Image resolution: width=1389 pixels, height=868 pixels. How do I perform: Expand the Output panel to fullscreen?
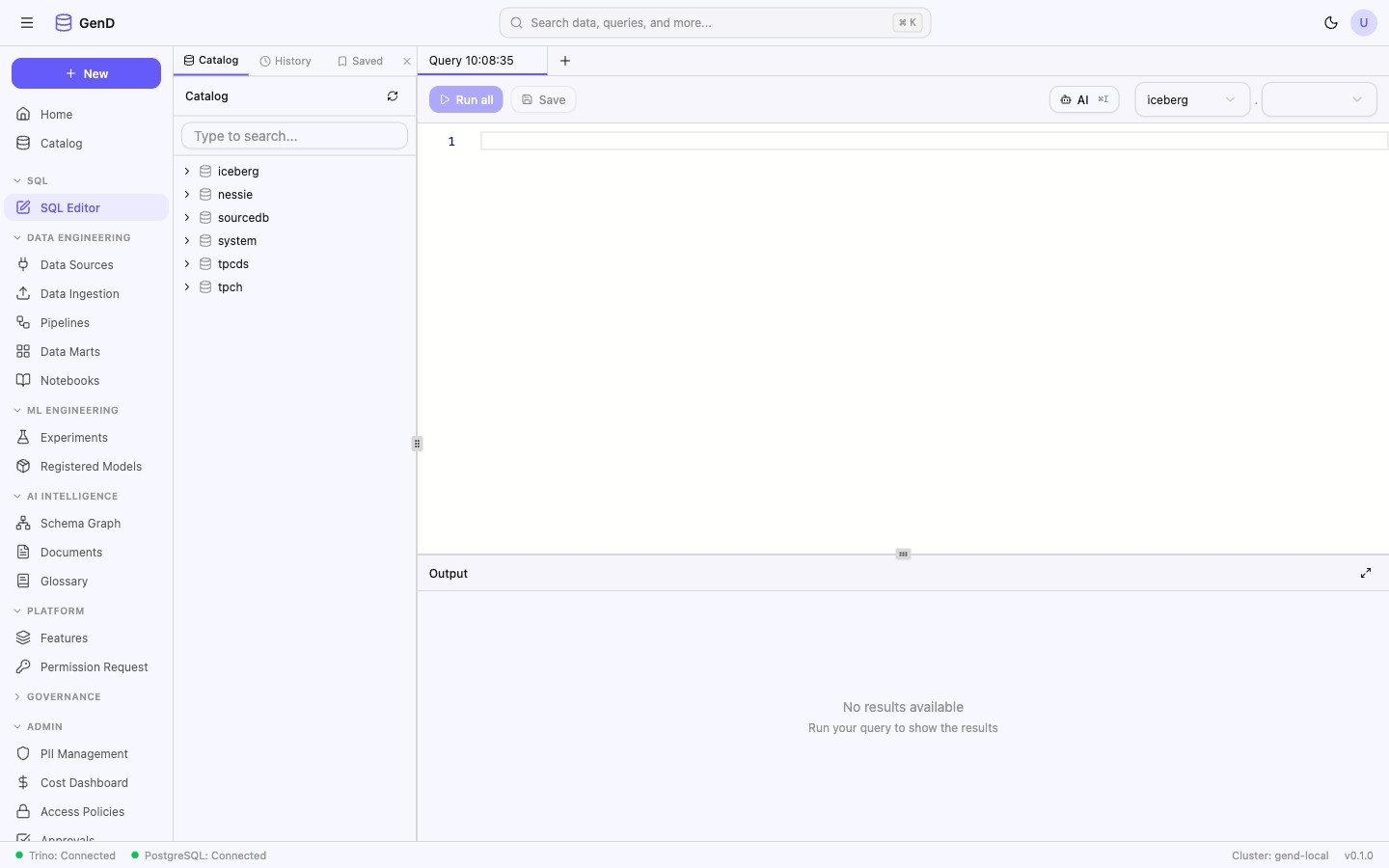click(x=1366, y=573)
